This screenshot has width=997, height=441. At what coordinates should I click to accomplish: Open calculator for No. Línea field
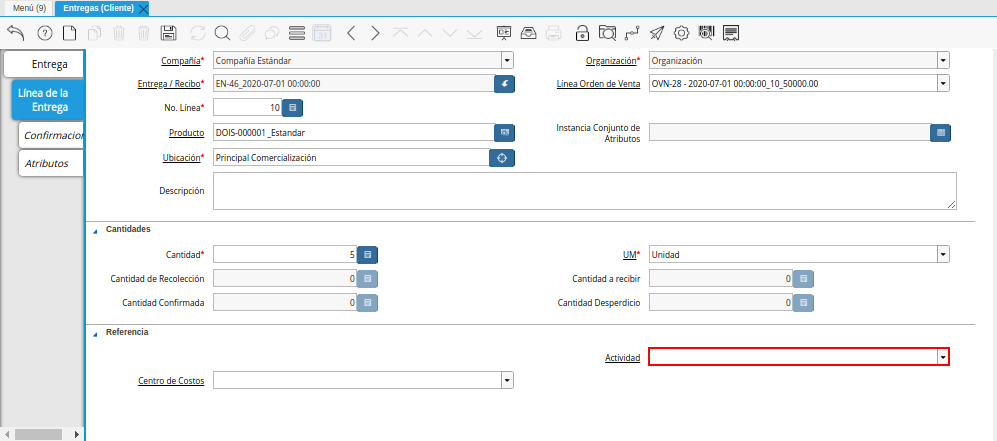292,108
